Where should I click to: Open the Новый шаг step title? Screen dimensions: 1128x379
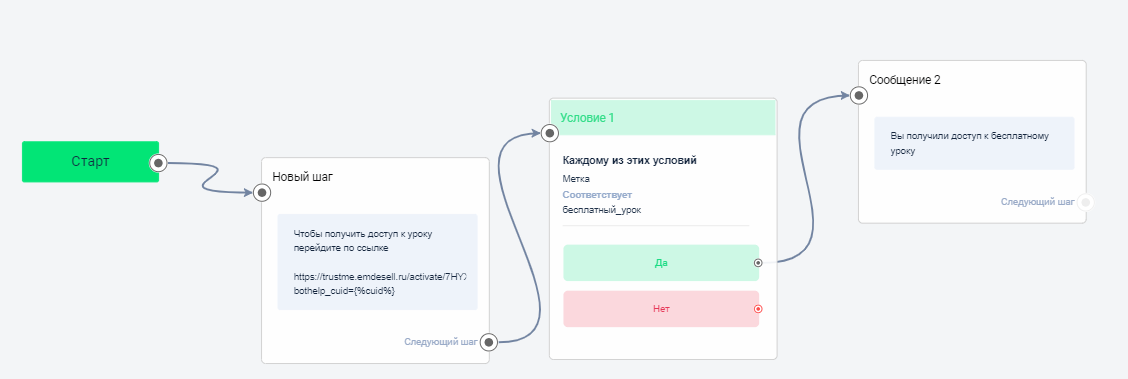303,177
